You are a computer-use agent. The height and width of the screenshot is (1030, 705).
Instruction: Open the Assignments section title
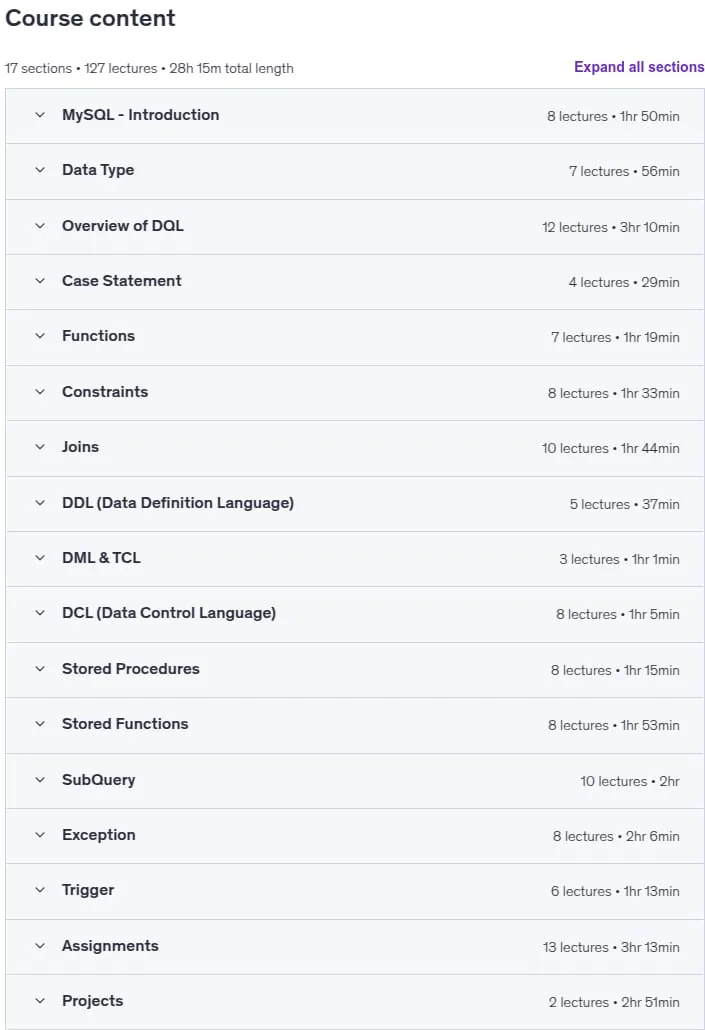pos(110,946)
